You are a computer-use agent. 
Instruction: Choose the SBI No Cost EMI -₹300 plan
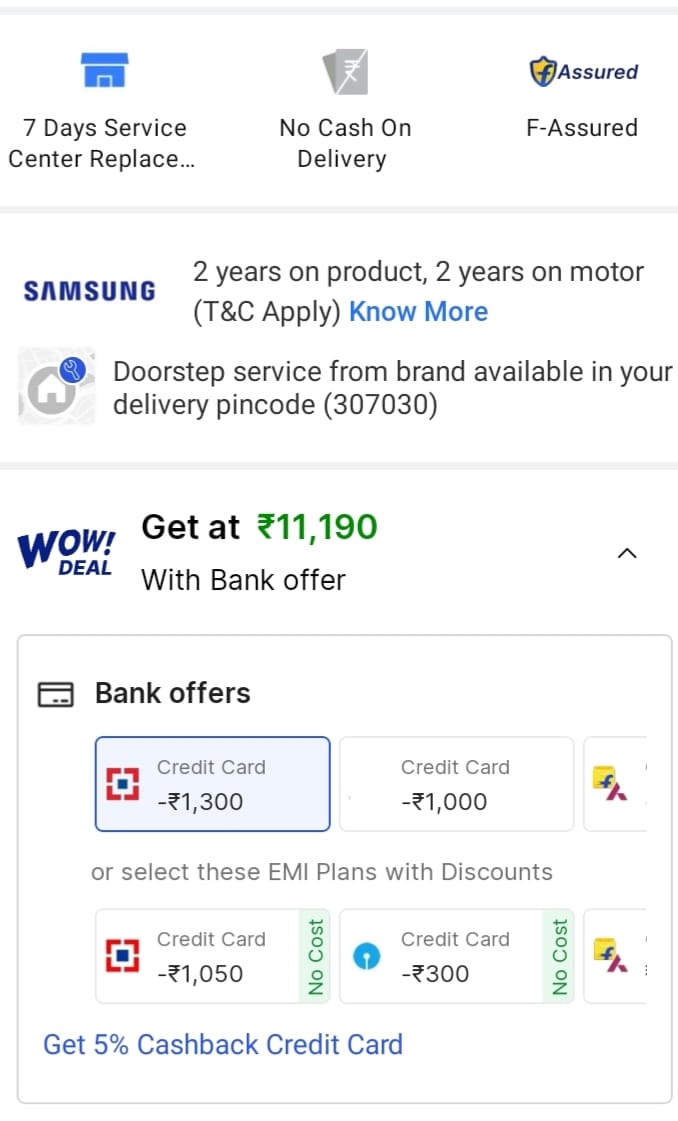(x=456, y=956)
